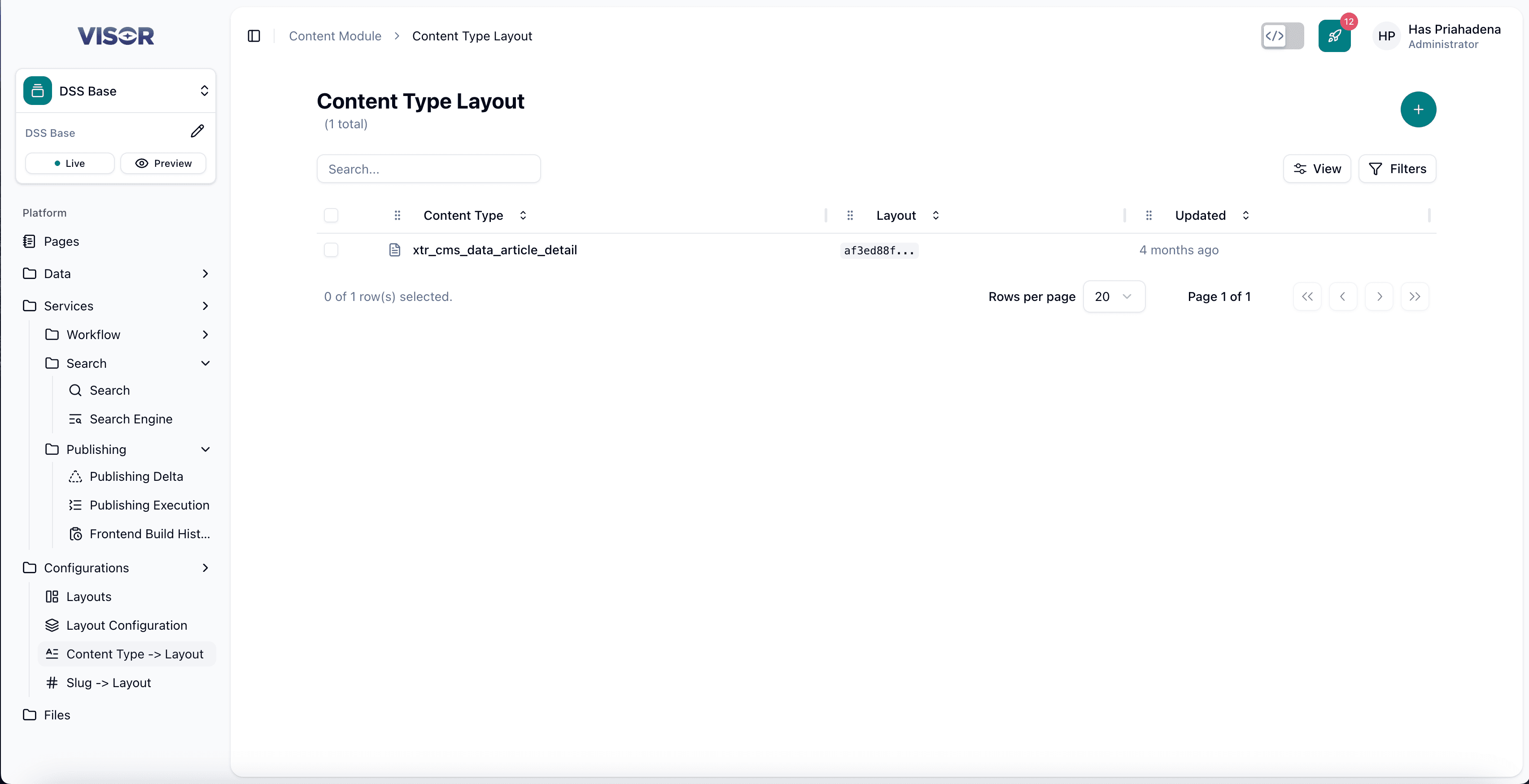Click the VISOR logo

pyautogui.click(x=116, y=35)
